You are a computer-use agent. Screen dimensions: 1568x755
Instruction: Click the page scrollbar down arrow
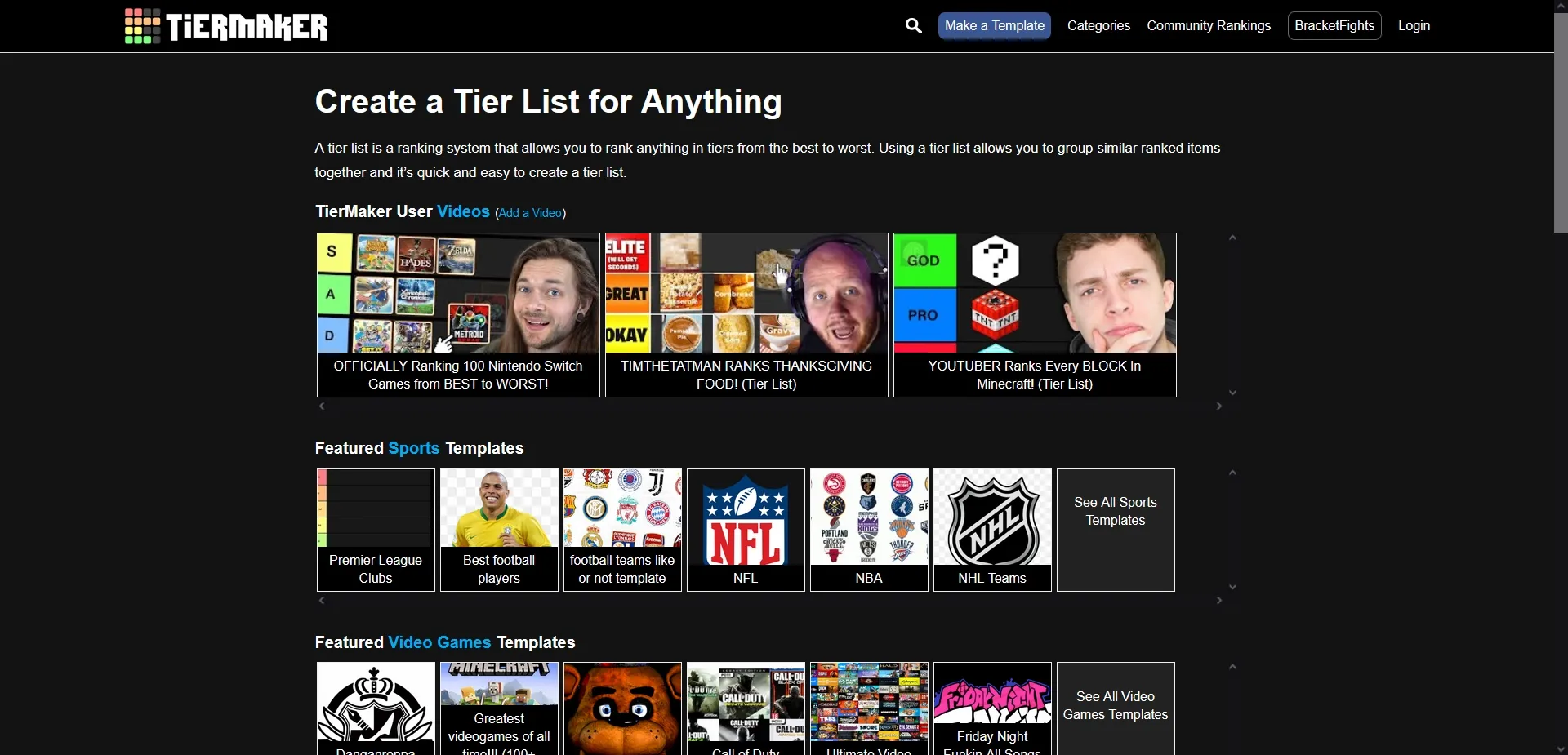point(1561,748)
